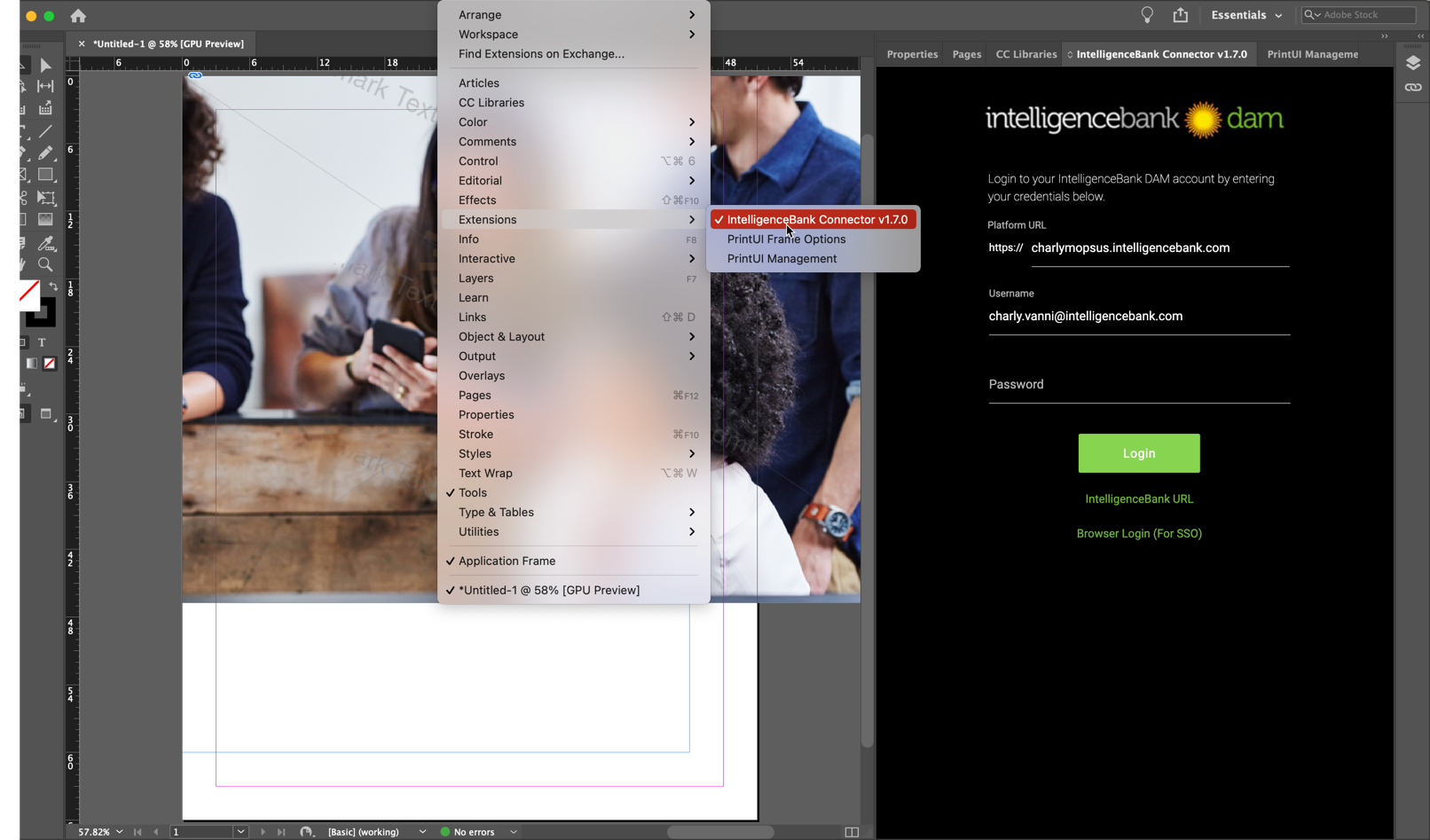Click the Share document icon

point(1180,15)
